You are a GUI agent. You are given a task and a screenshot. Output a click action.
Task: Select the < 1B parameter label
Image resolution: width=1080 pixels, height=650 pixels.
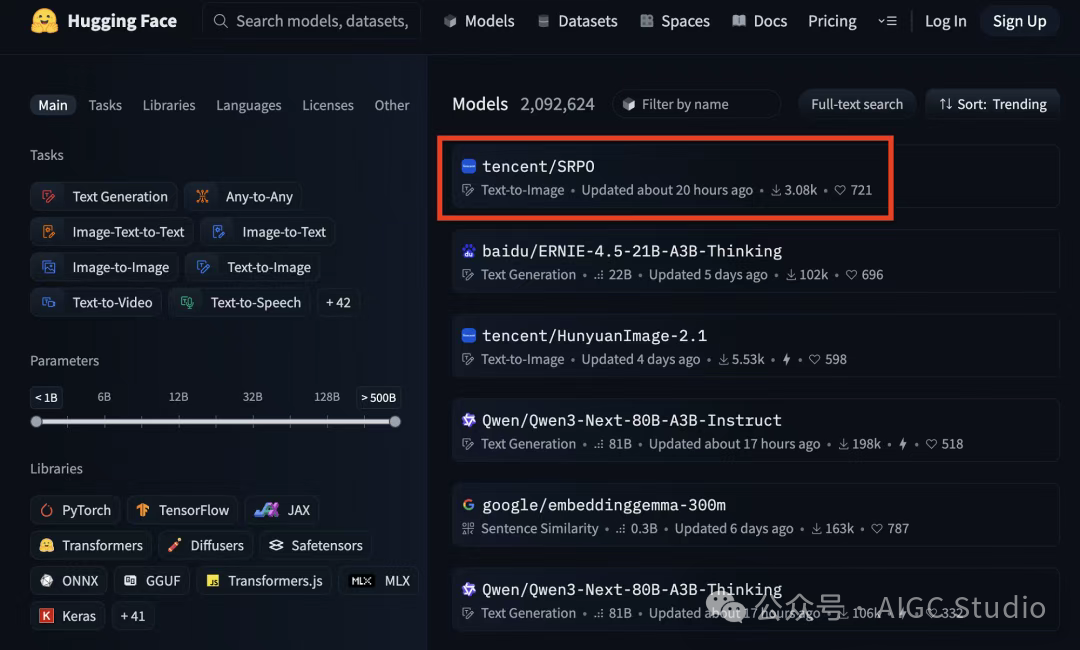coord(46,397)
